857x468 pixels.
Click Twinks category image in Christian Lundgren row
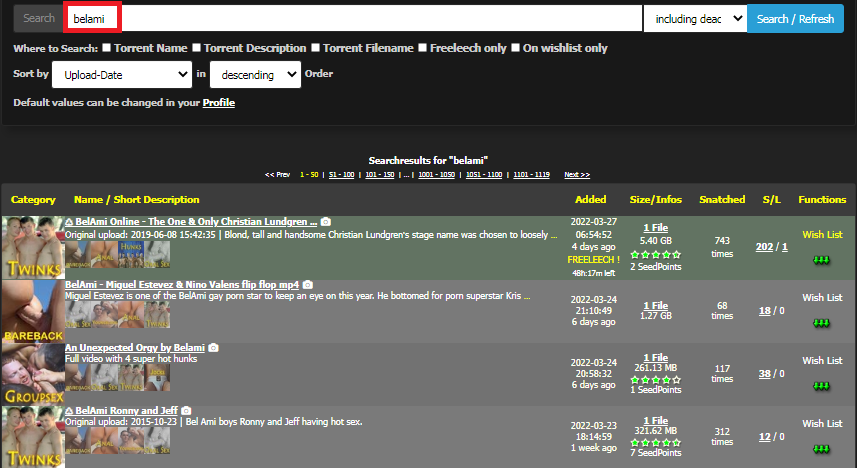coord(33,247)
